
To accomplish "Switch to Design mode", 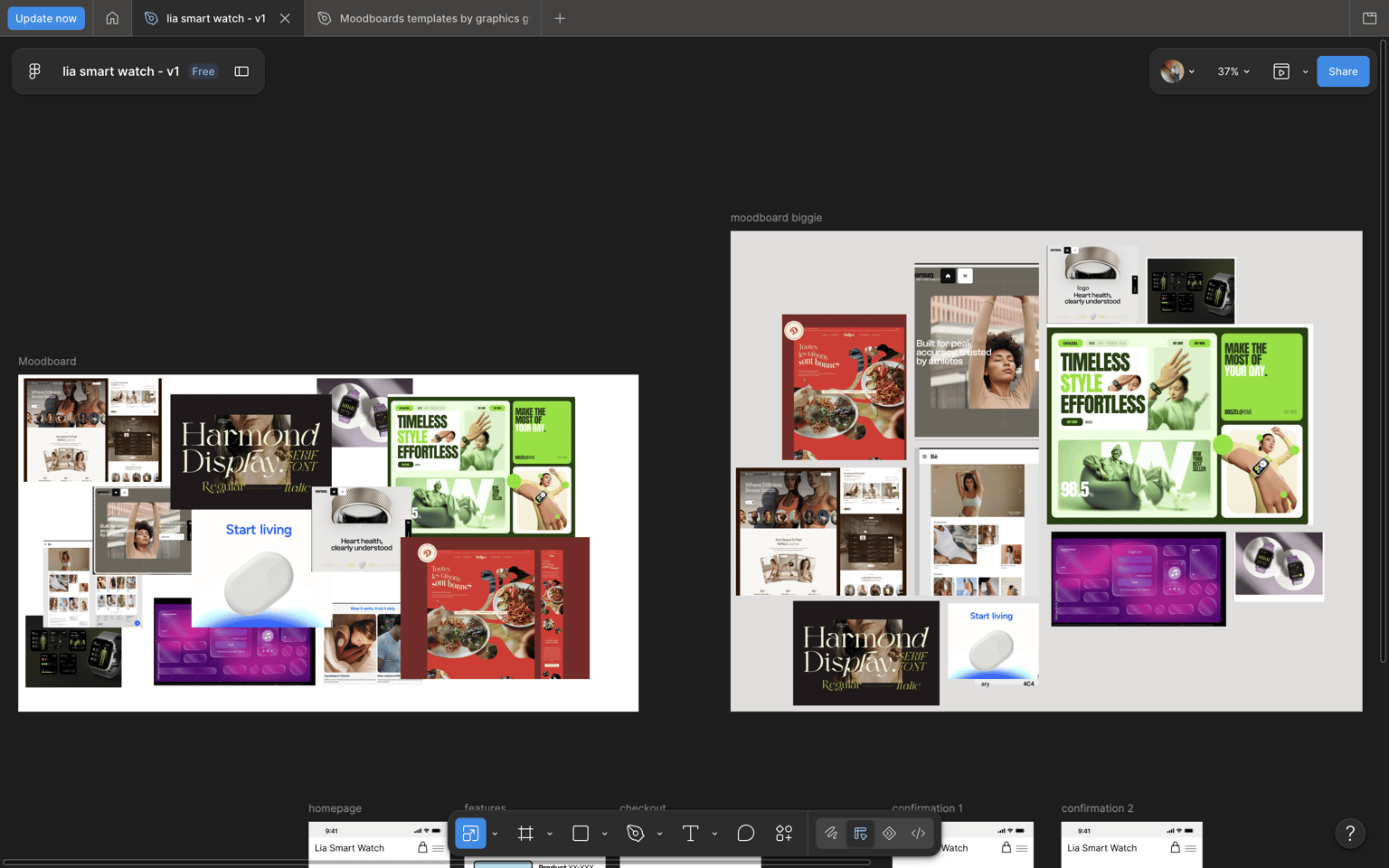I will click(x=860, y=834).
